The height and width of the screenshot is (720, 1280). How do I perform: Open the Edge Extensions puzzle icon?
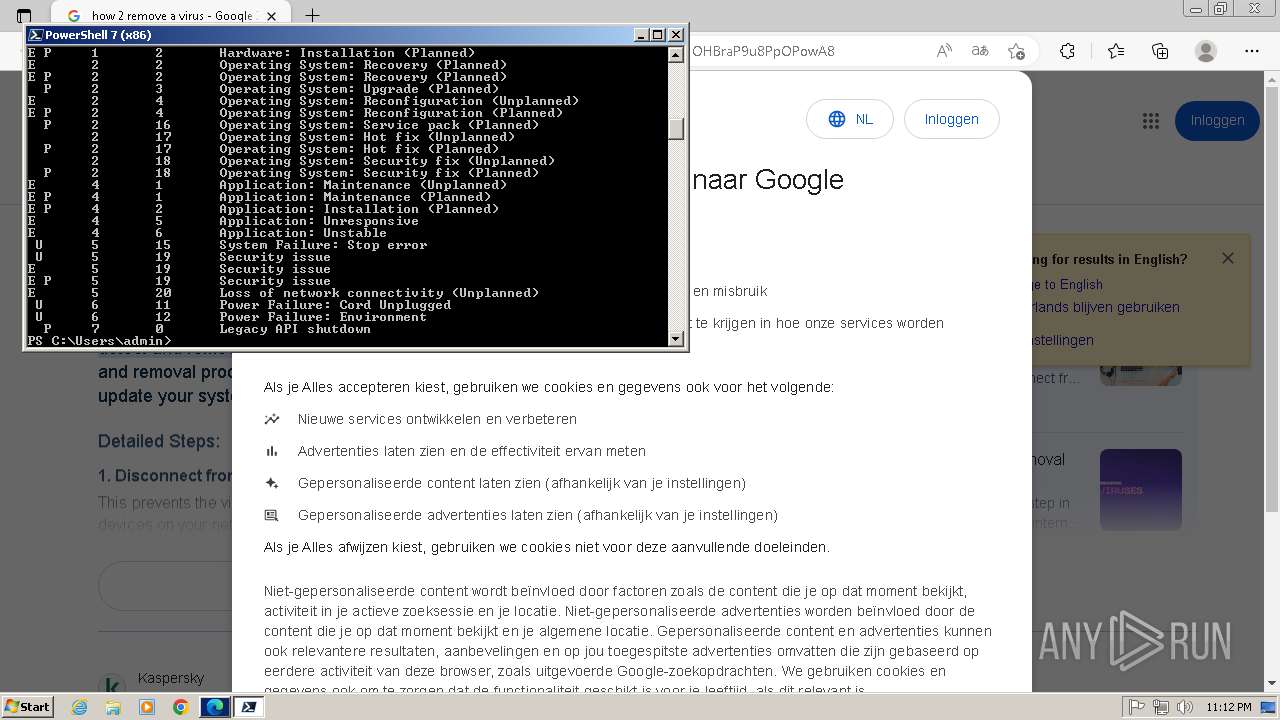pos(1067,51)
